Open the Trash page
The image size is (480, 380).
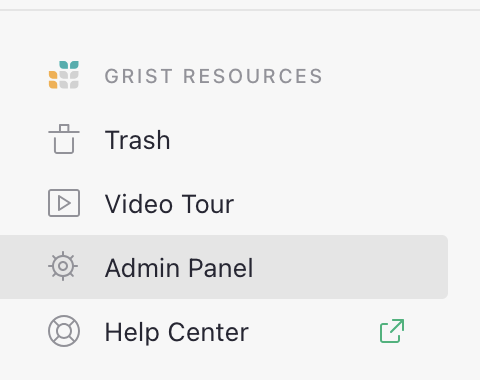[137, 140]
